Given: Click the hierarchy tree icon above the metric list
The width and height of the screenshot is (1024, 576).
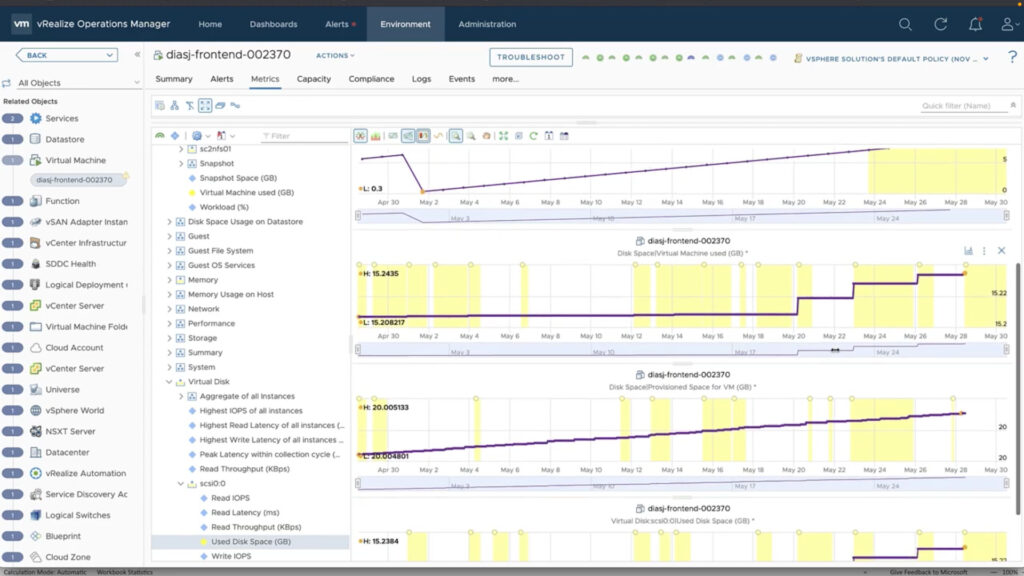Looking at the screenshot, I should pos(174,105).
